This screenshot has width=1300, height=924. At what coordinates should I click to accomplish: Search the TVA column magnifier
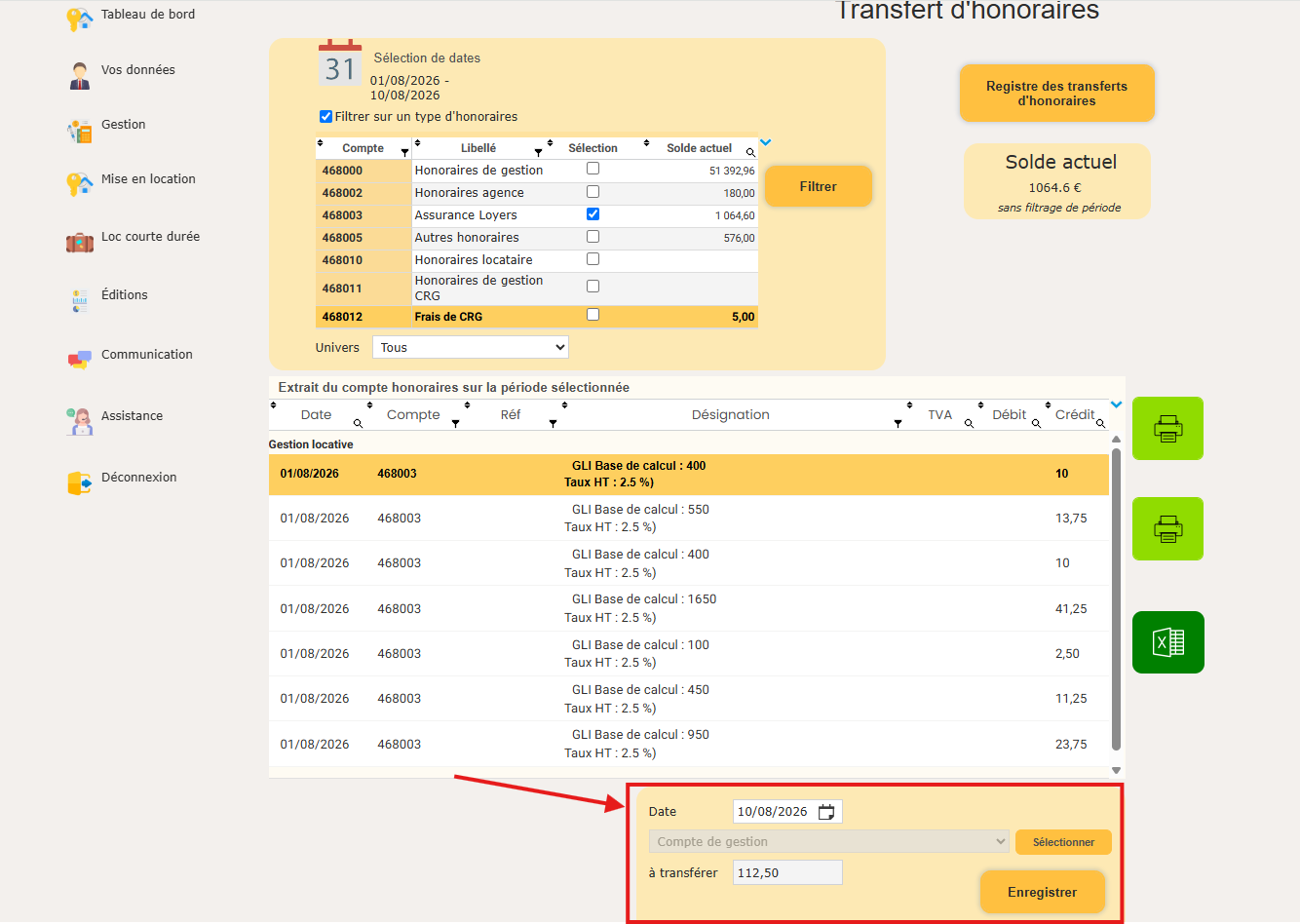pos(969,423)
